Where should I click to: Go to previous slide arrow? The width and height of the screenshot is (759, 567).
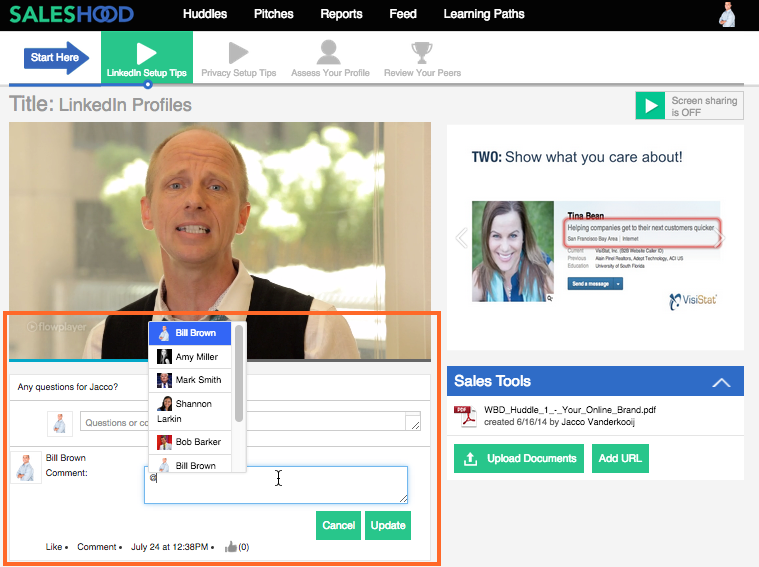tap(461, 237)
